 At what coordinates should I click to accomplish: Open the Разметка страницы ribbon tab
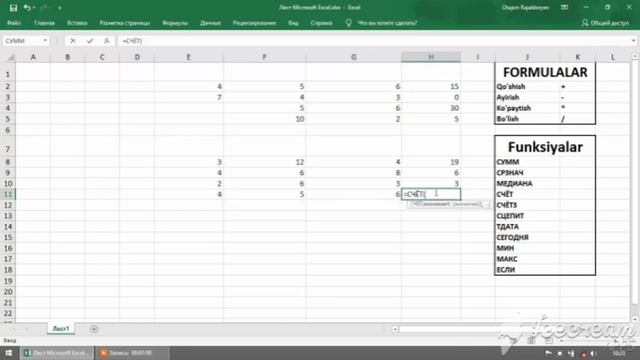pyautogui.click(x=125, y=23)
